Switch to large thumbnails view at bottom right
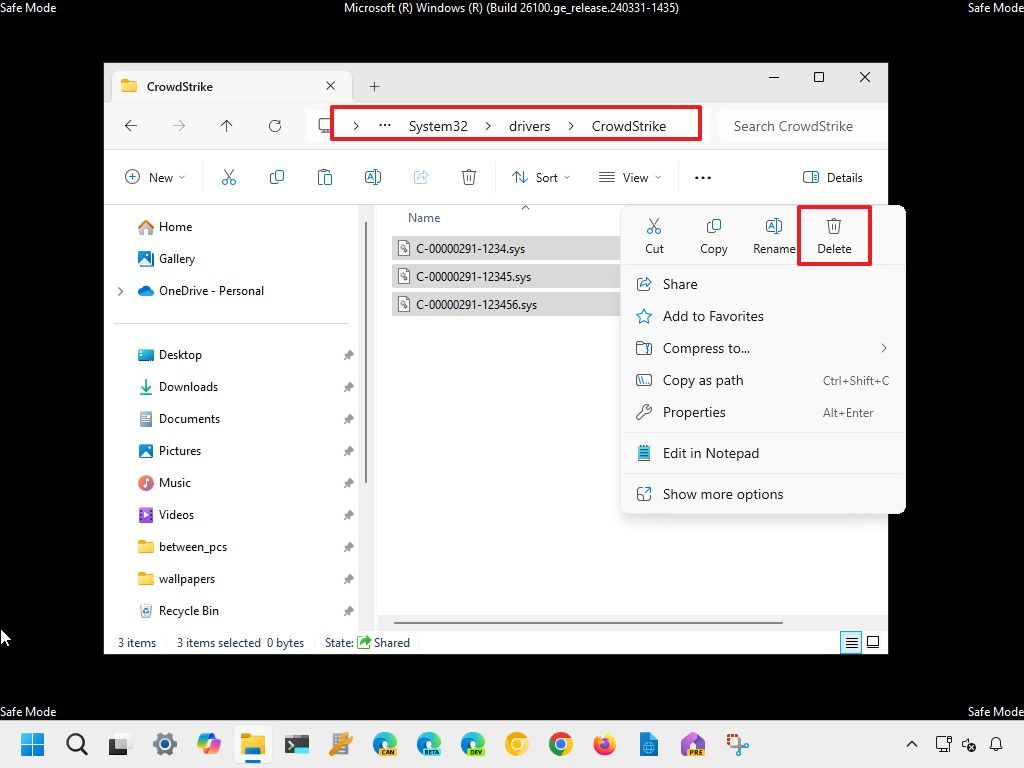 [872, 642]
